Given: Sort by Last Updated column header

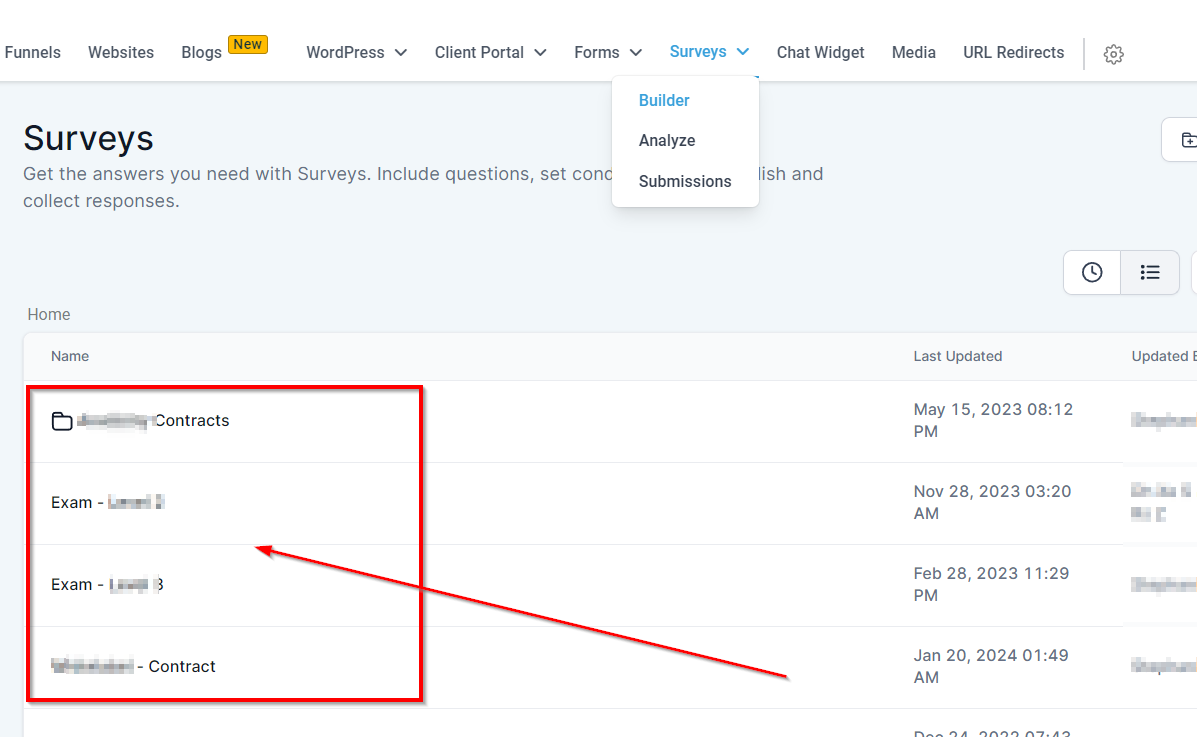Looking at the screenshot, I should click(957, 356).
